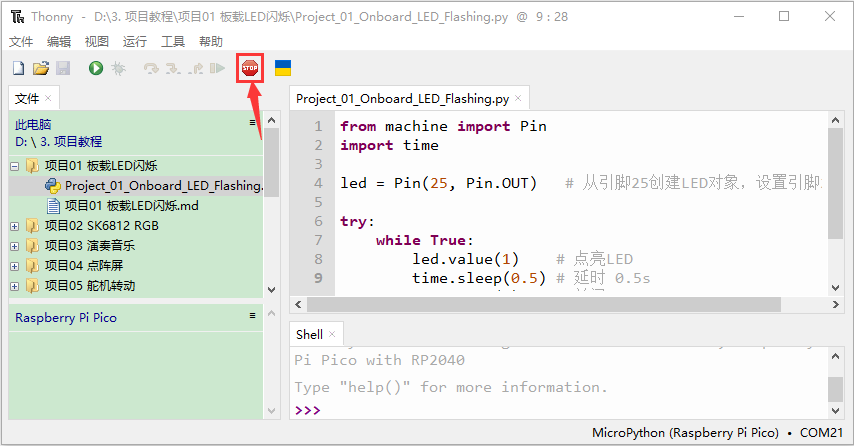Click the Resume execution icon in toolbar
Viewport: 854px width, 446px height.
point(218,68)
